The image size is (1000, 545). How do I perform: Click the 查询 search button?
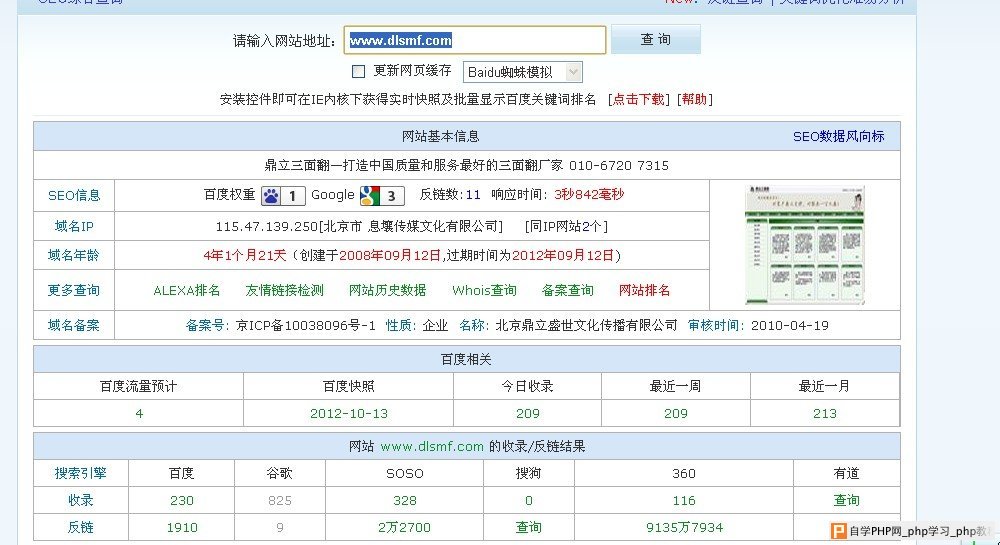coord(656,40)
